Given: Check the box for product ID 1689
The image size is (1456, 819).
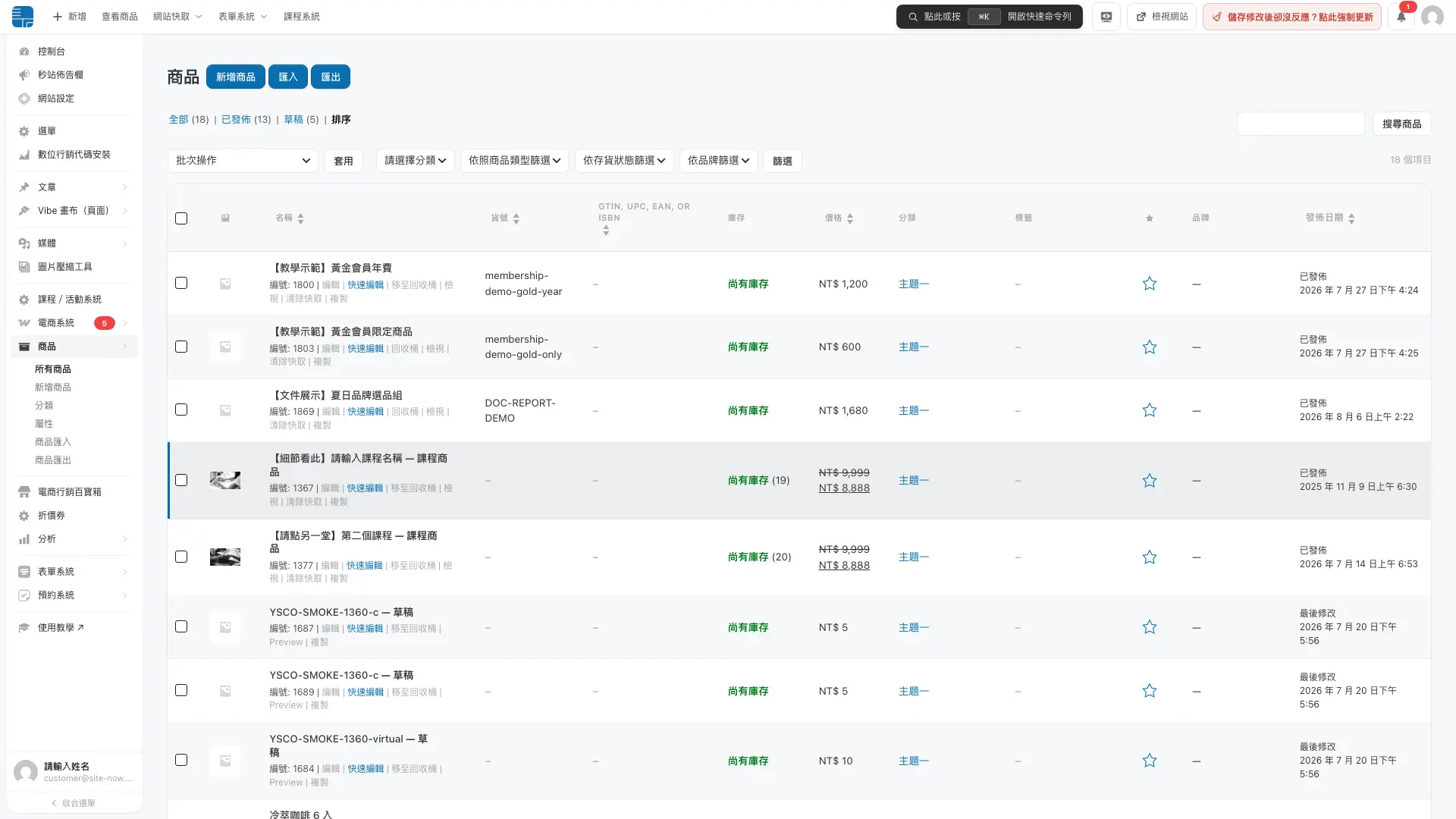Looking at the screenshot, I should (x=181, y=690).
